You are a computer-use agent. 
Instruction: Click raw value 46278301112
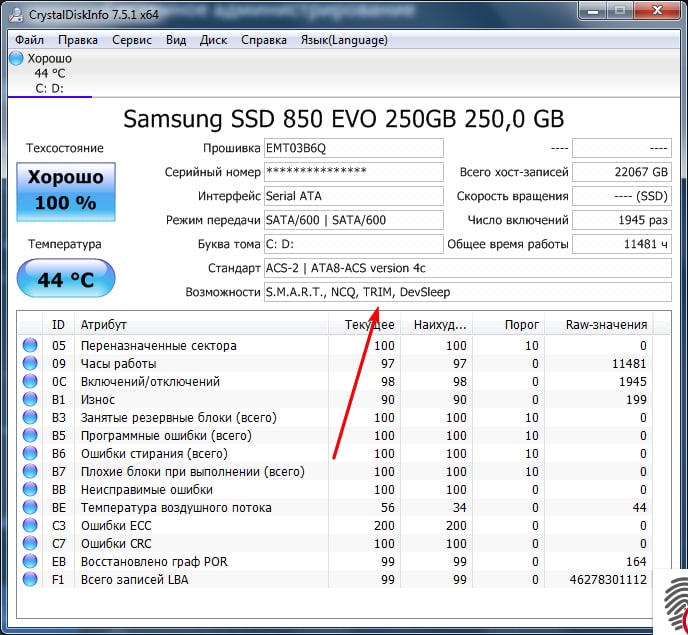tap(608, 580)
